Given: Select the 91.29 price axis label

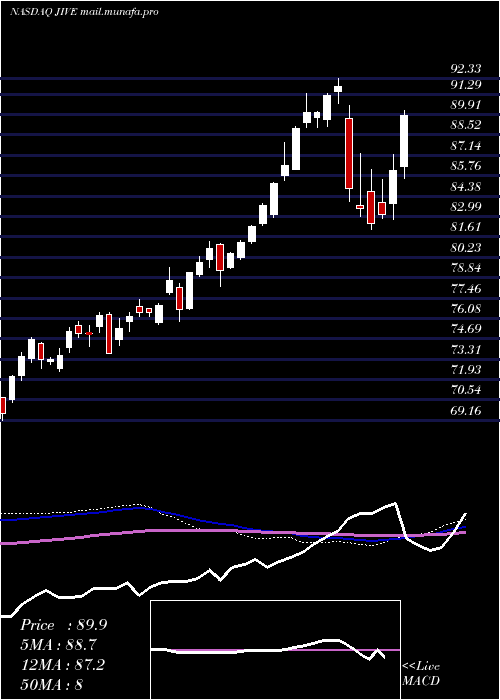Looking at the screenshot, I should [466, 84].
